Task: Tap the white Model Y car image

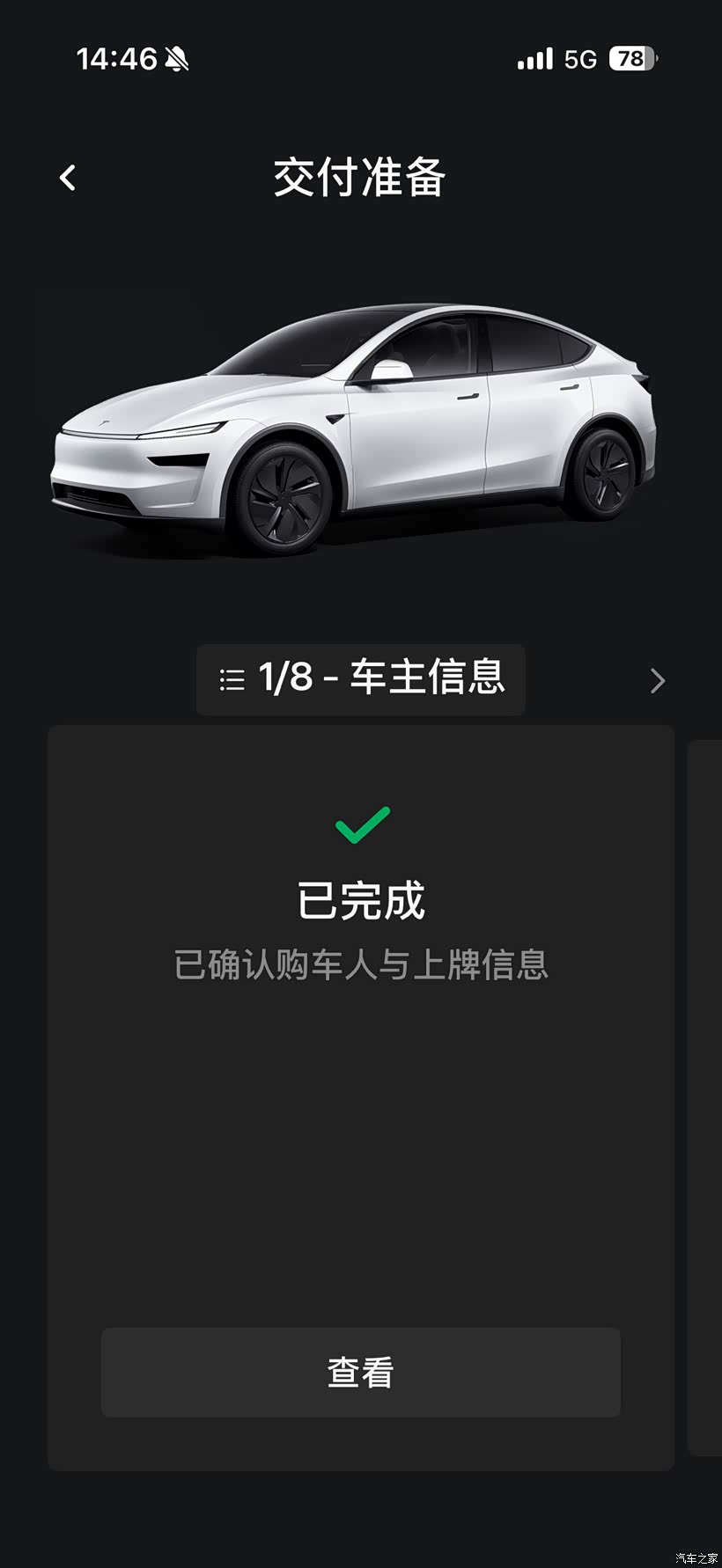Action: (x=354, y=428)
